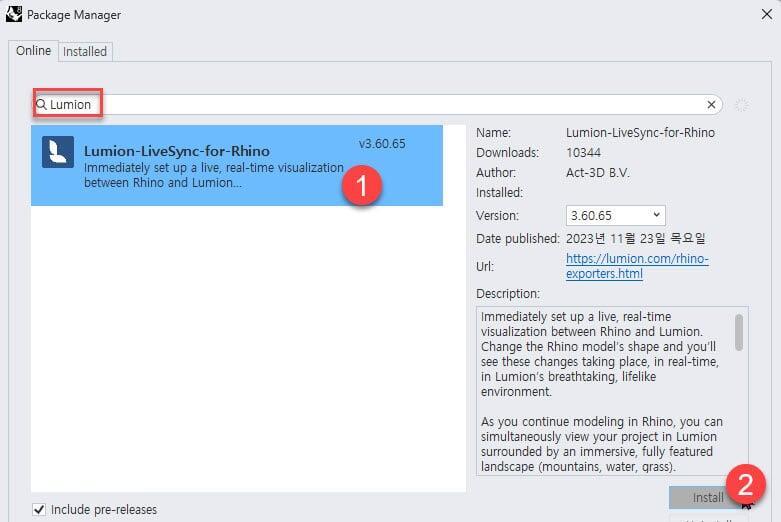This screenshot has width=781, height=522.
Task: Click the Rhino logo icon in title bar
Action: [14, 13]
